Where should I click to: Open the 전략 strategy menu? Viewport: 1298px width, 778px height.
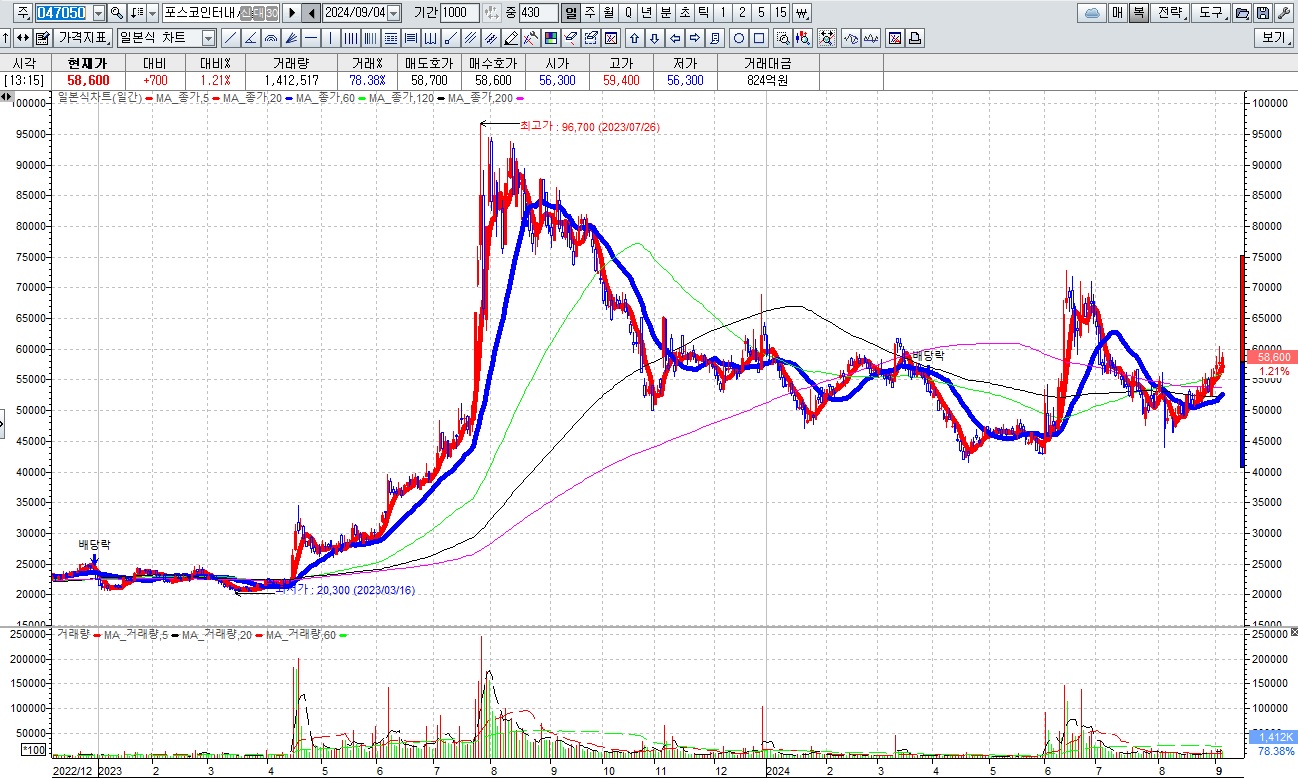[x=1171, y=13]
